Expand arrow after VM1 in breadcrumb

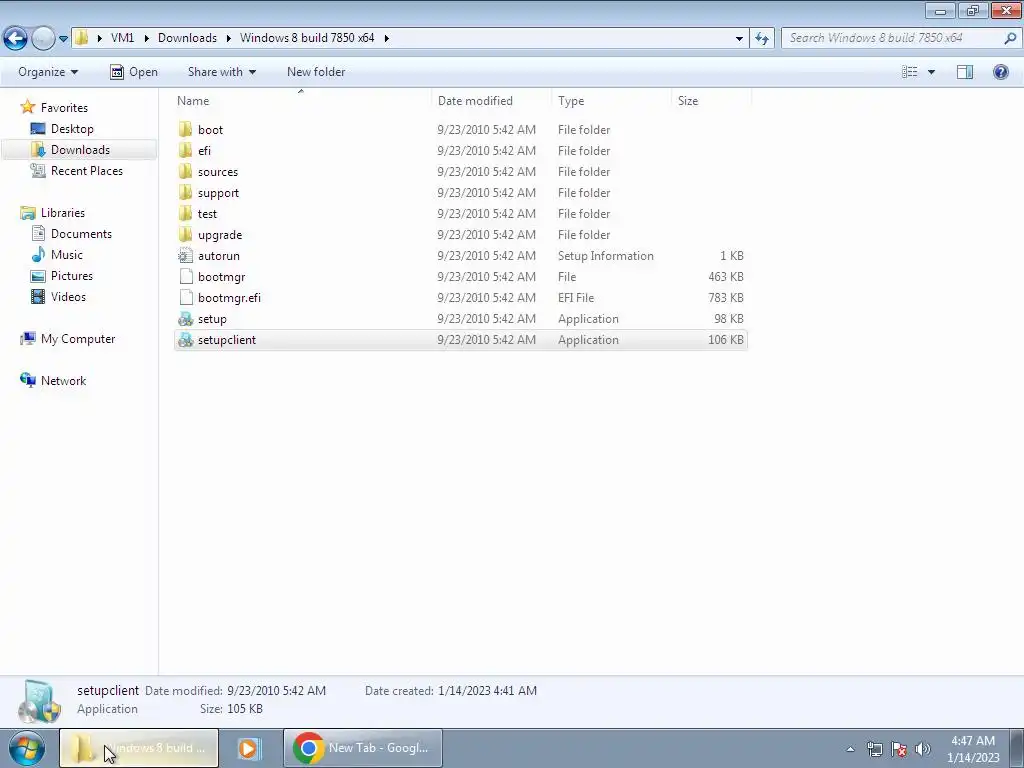[x=146, y=38]
